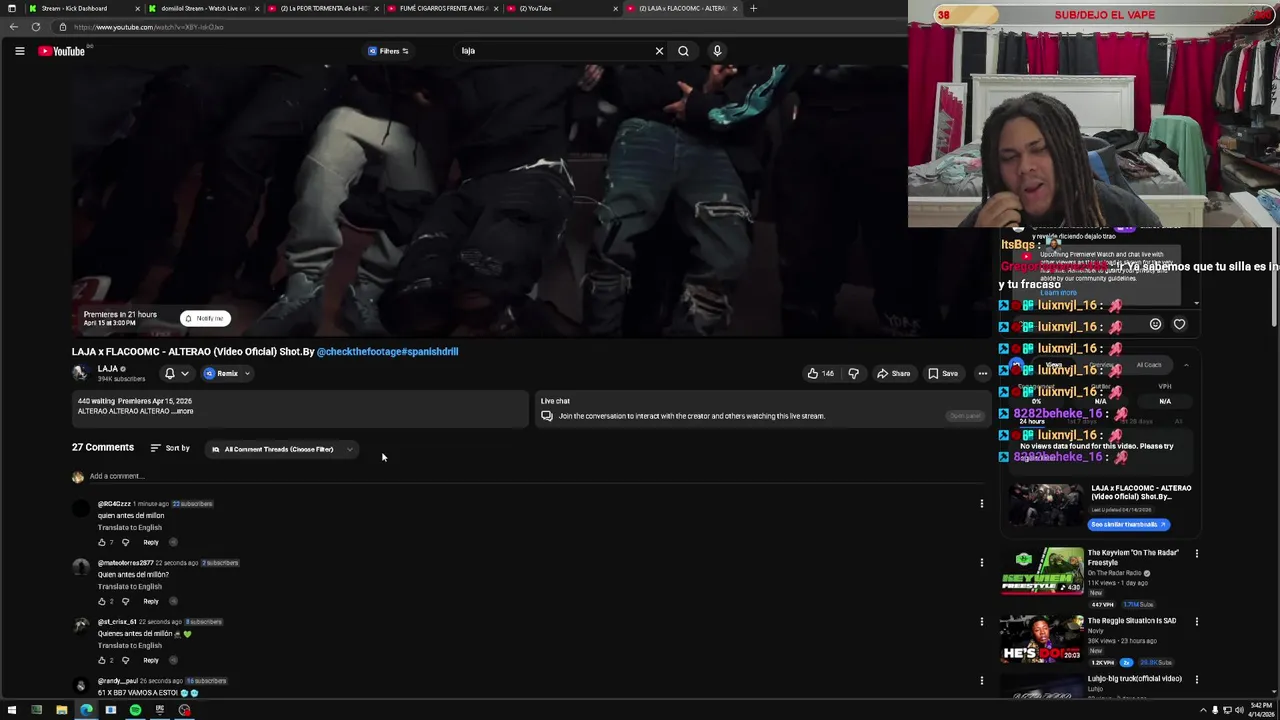Reply to @st_crisx_61's comment
Image resolution: width=1280 pixels, height=720 pixels.
tap(151, 660)
